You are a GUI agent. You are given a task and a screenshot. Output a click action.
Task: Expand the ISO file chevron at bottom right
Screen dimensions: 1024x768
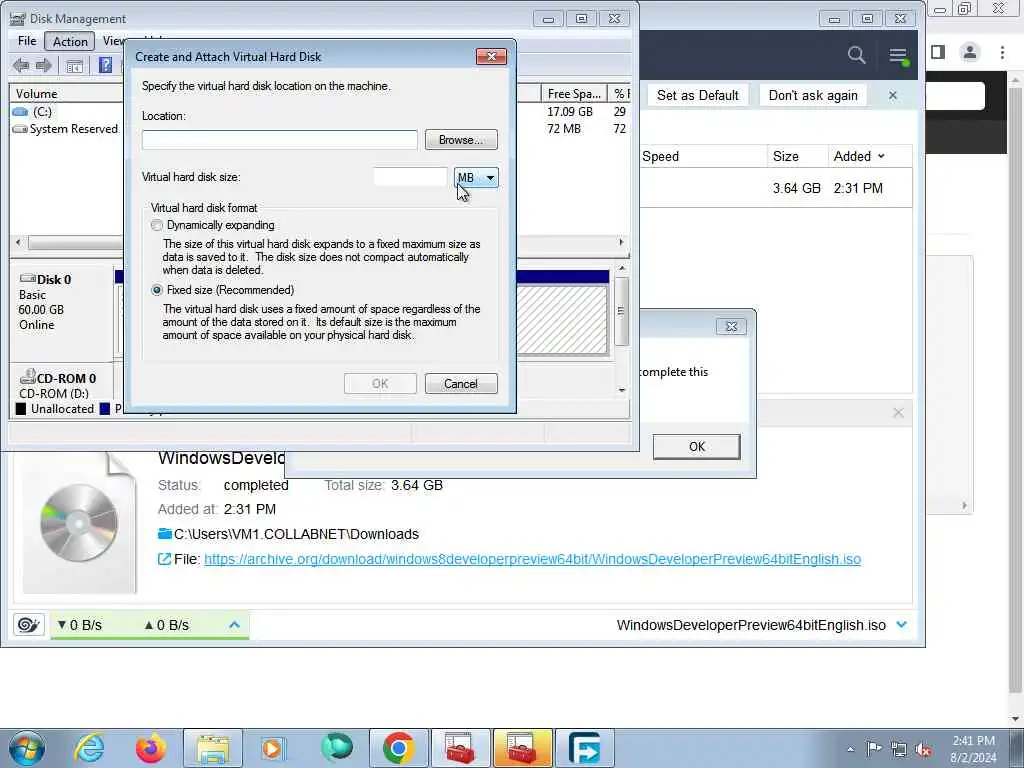[902, 624]
